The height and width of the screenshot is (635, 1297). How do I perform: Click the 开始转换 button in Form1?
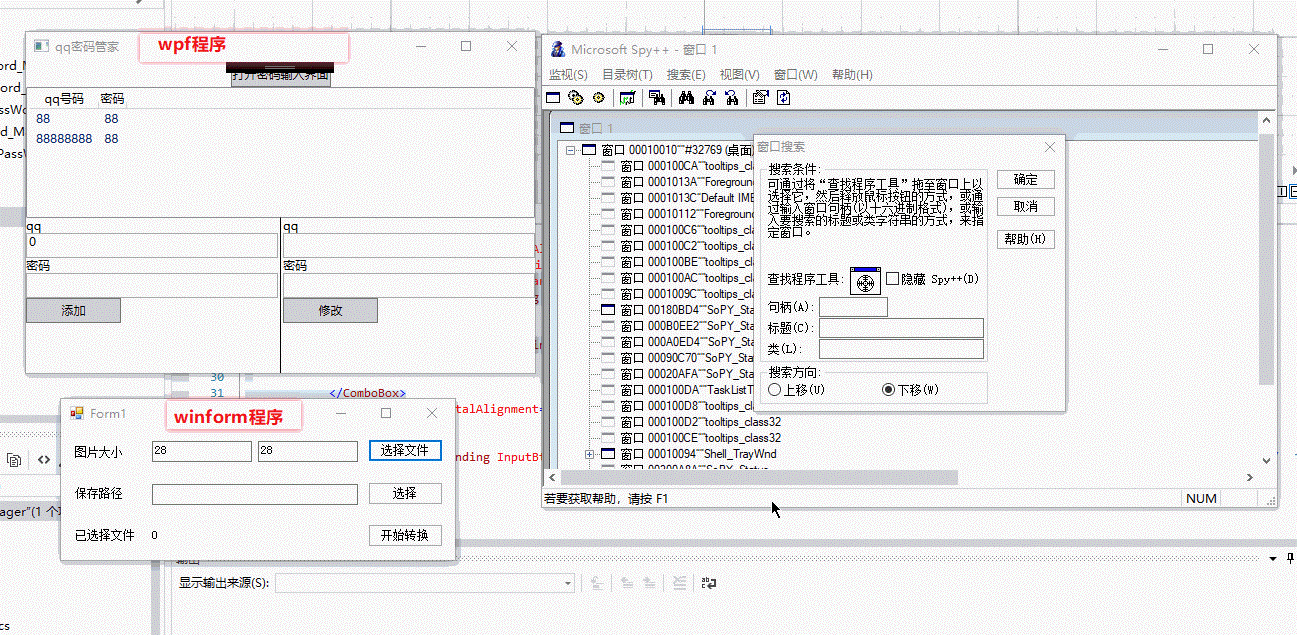tap(405, 535)
